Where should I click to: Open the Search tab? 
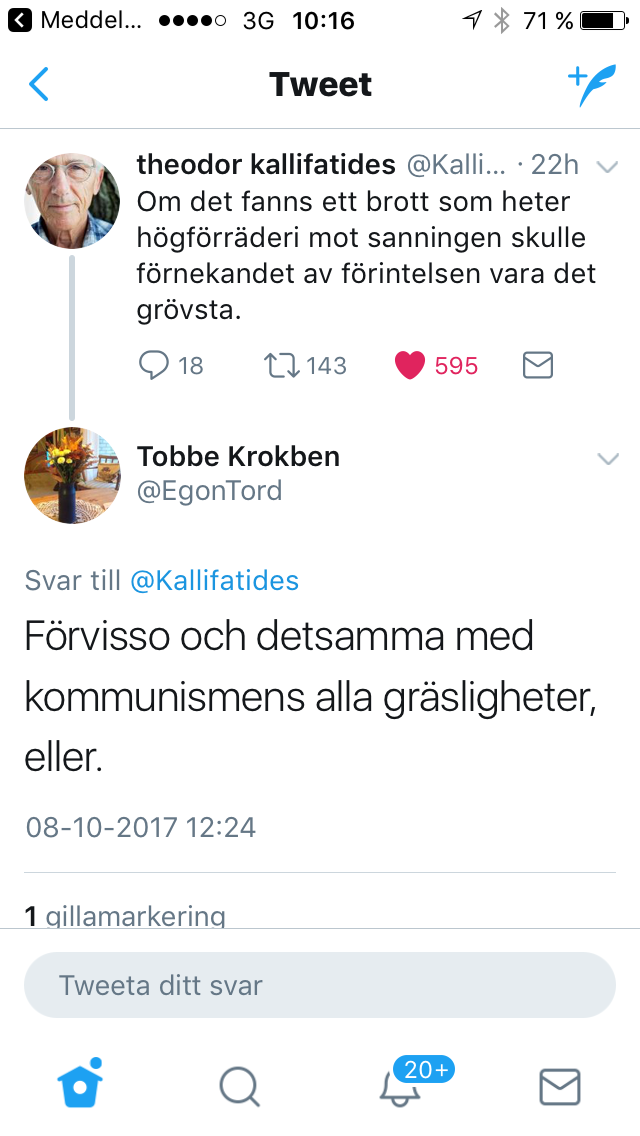click(240, 1085)
